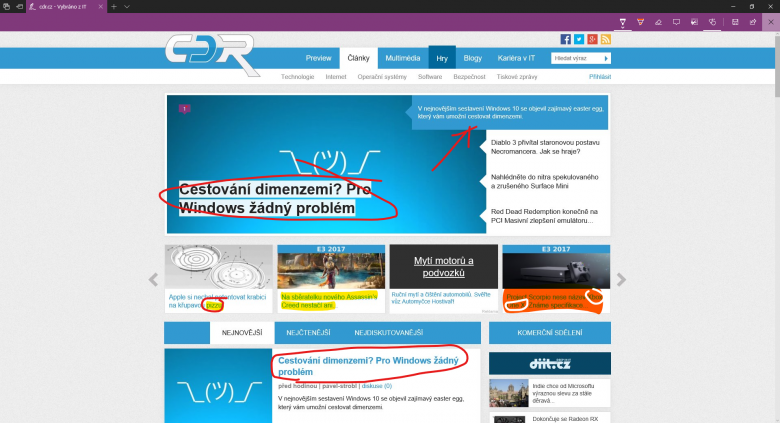Submit search with the arrow button
The height and width of the screenshot is (423, 780).
click(x=606, y=58)
